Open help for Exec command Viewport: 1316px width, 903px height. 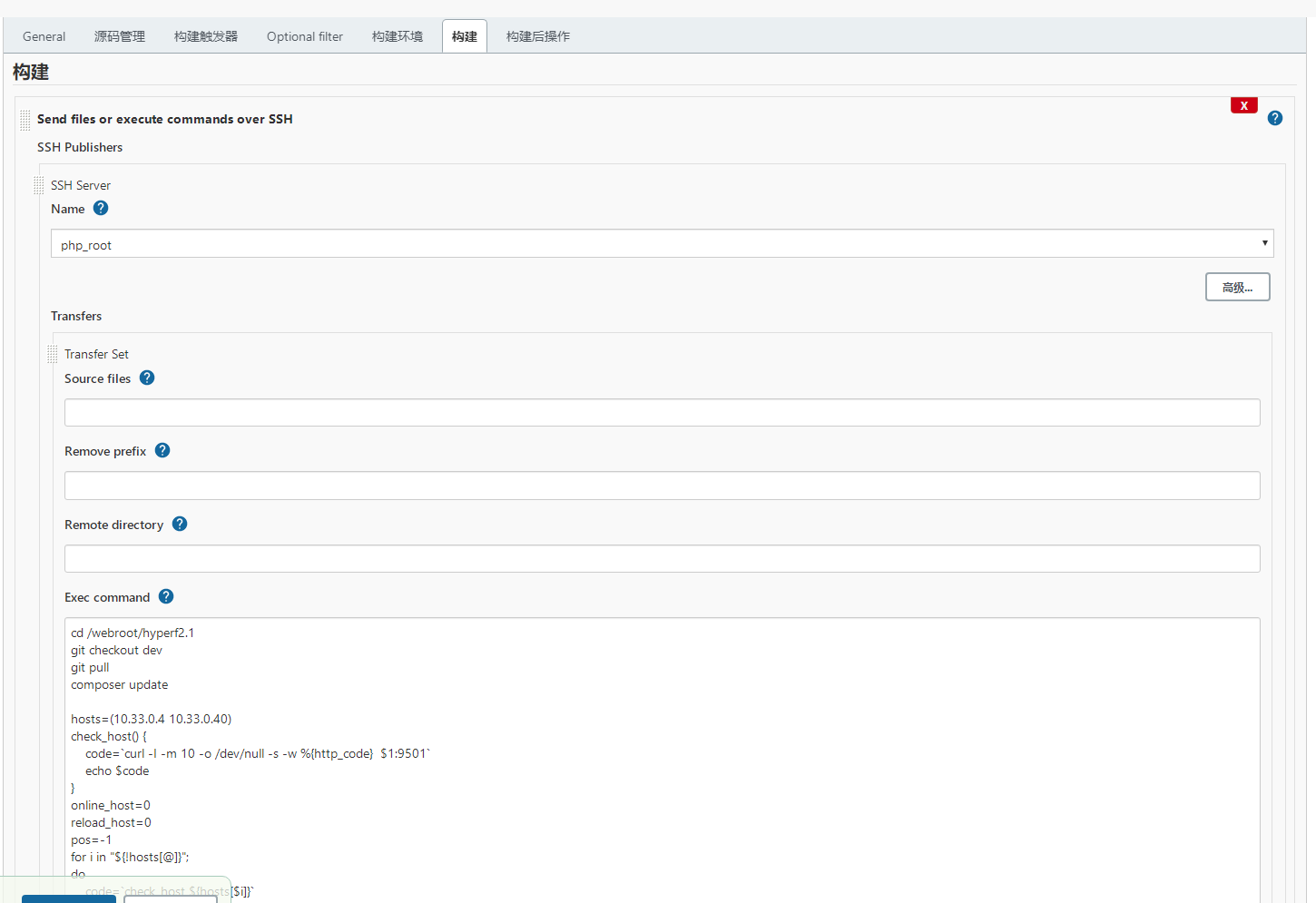[x=165, y=596]
